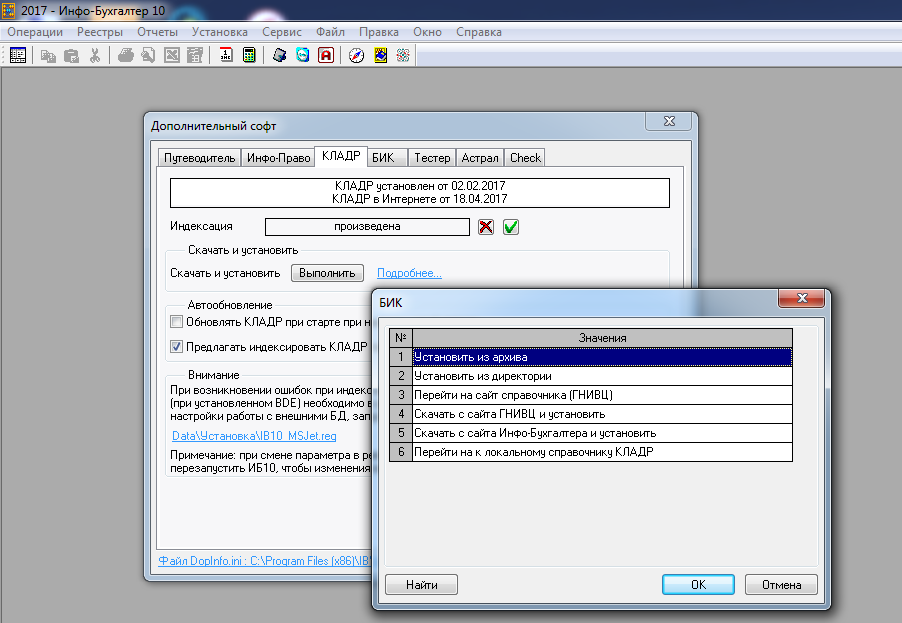Open the Операции menu
Image resolution: width=902 pixels, height=623 pixels.
click(35, 32)
